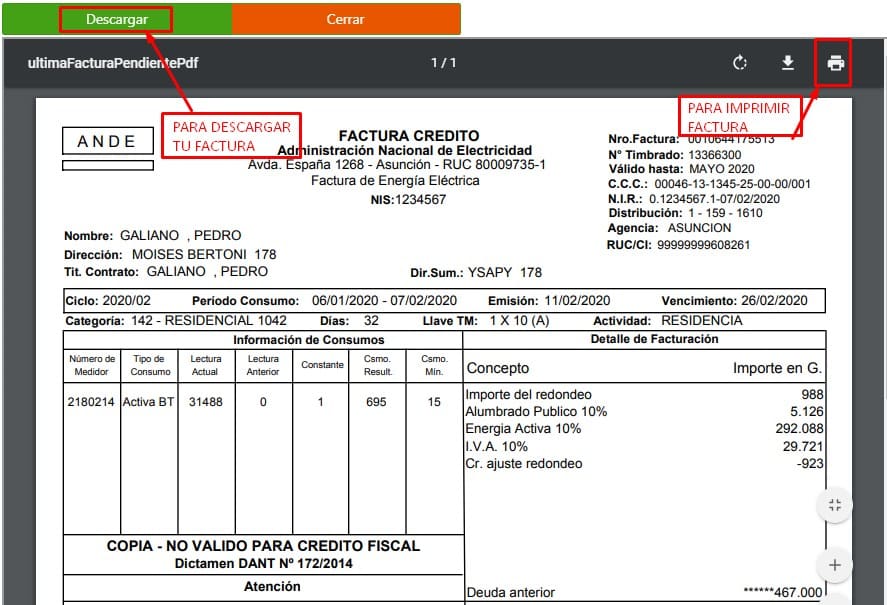Select Actividad RESIDENCIA
This screenshot has height=605, width=887.
pyautogui.click(x=668, y=321)
